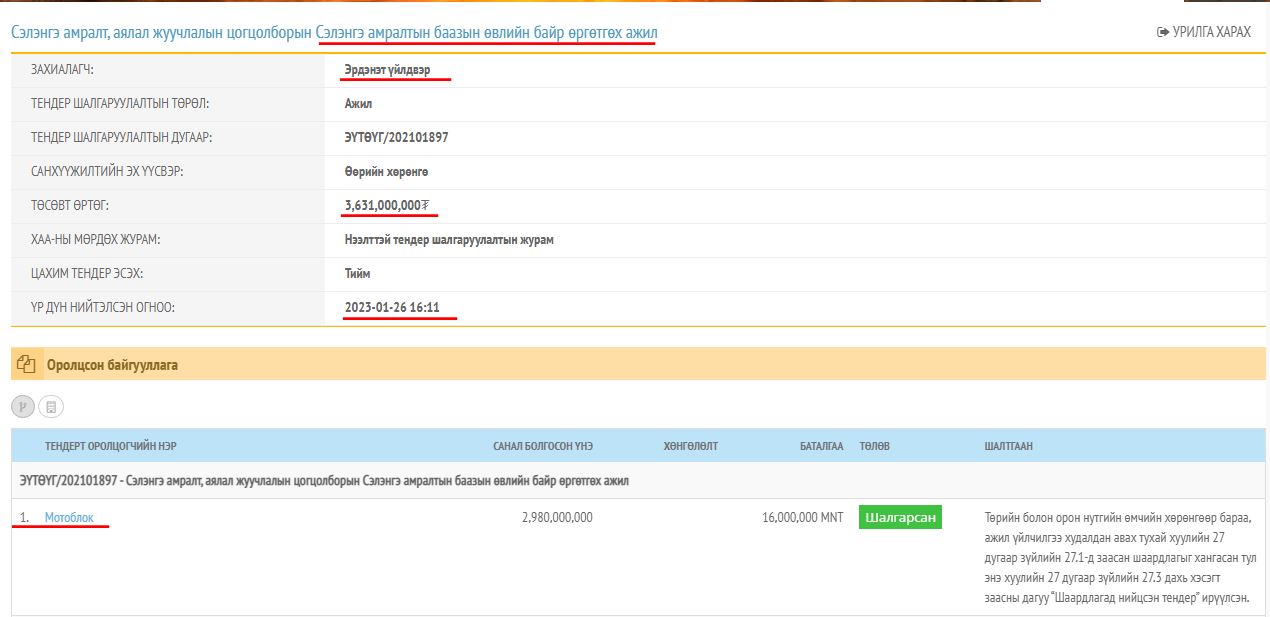Screen dimensions: 1270x617
Task: Click the offered price 2,980,000,000
Action: click(557, 517)
